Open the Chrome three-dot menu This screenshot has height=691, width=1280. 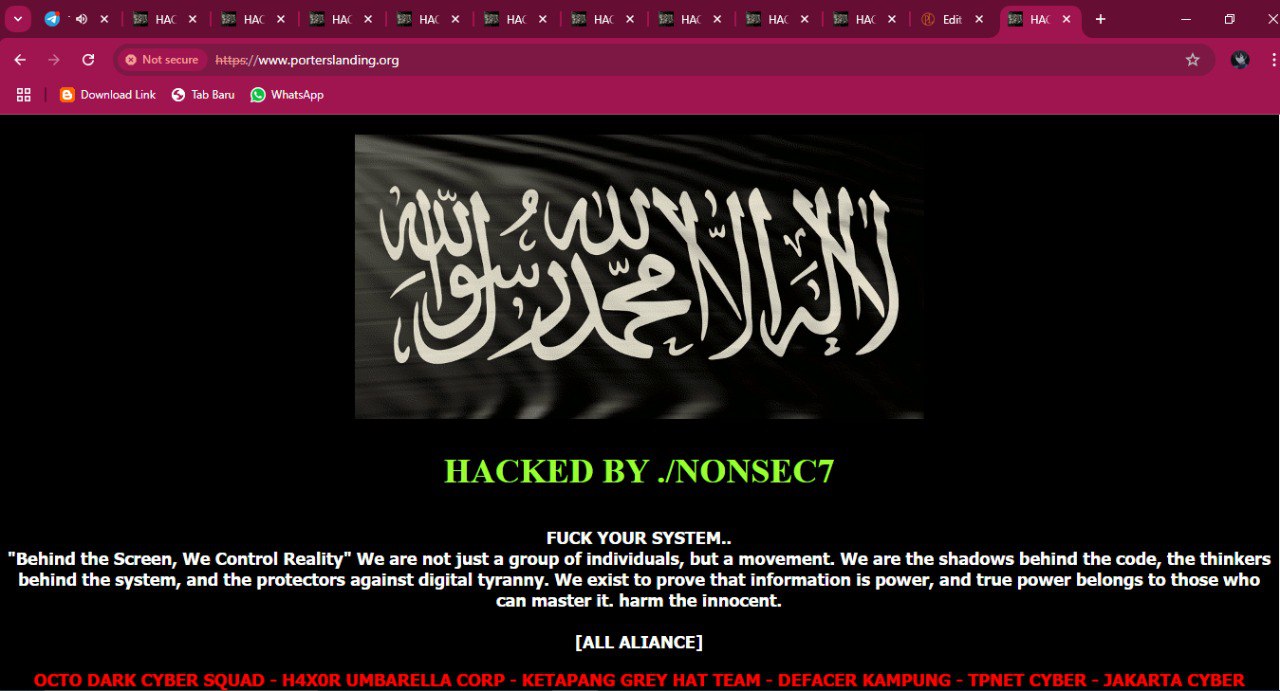click(1273, 60)
